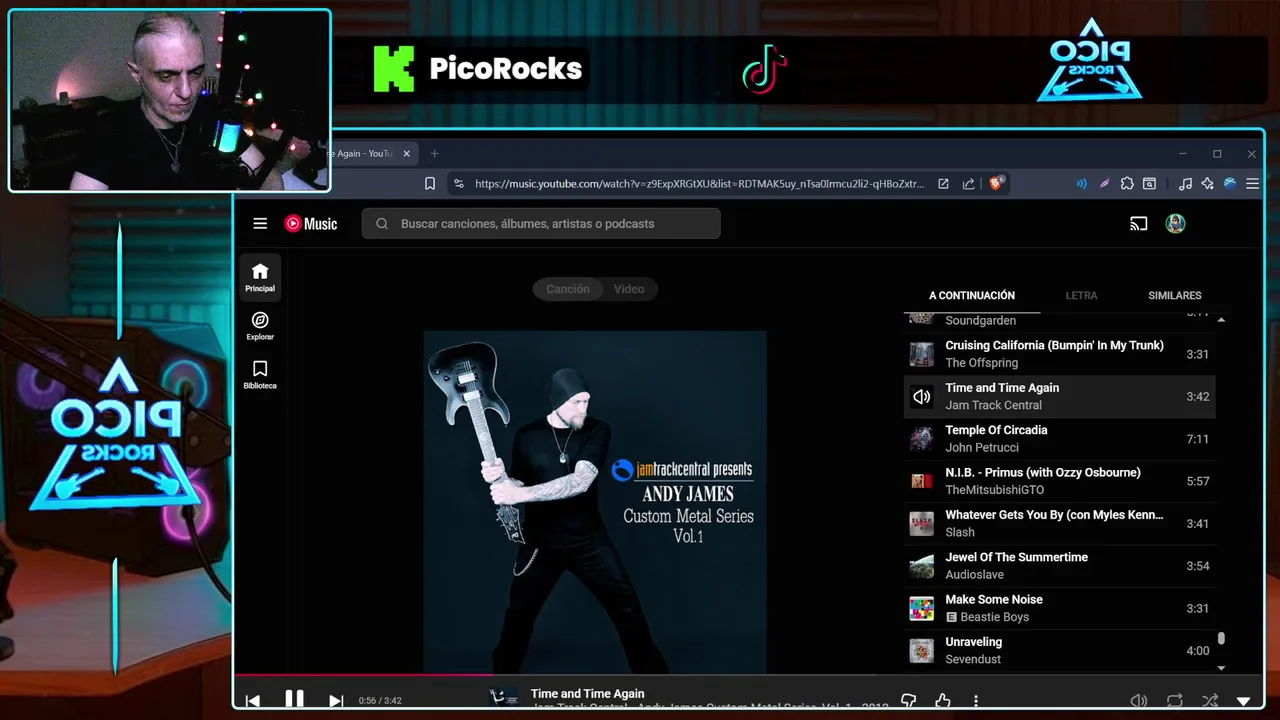Select Temple Of Circadia in queue

pyautogui.click(x=1060, y=439)
